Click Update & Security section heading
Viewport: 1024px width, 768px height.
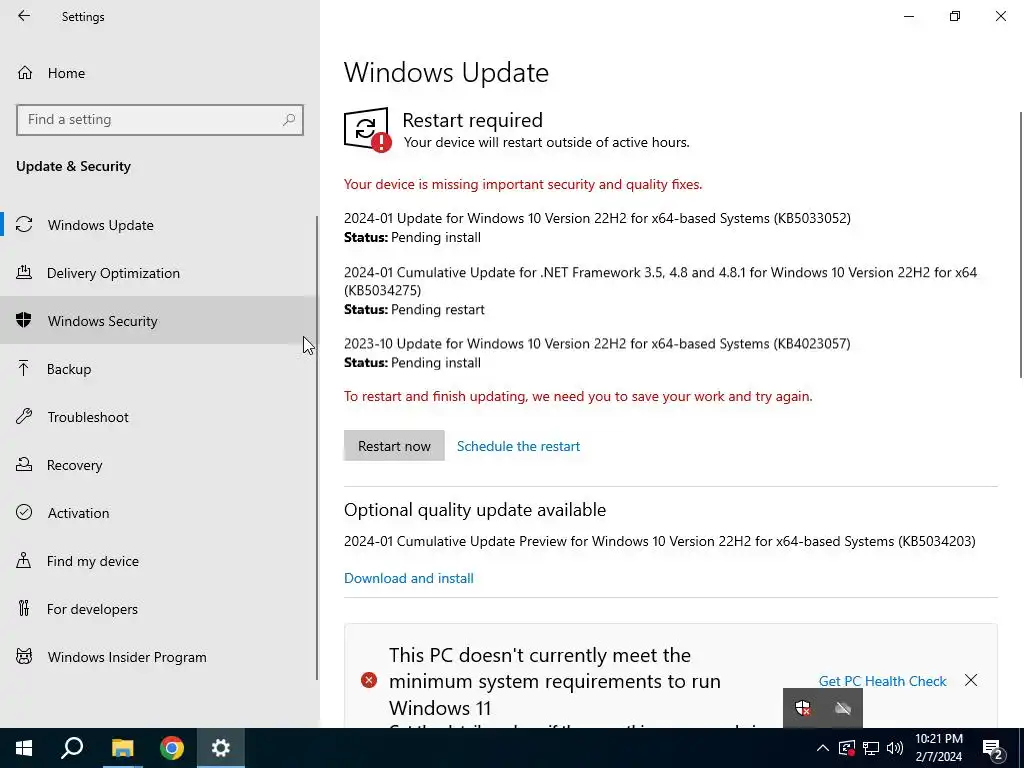click(73, 167)
